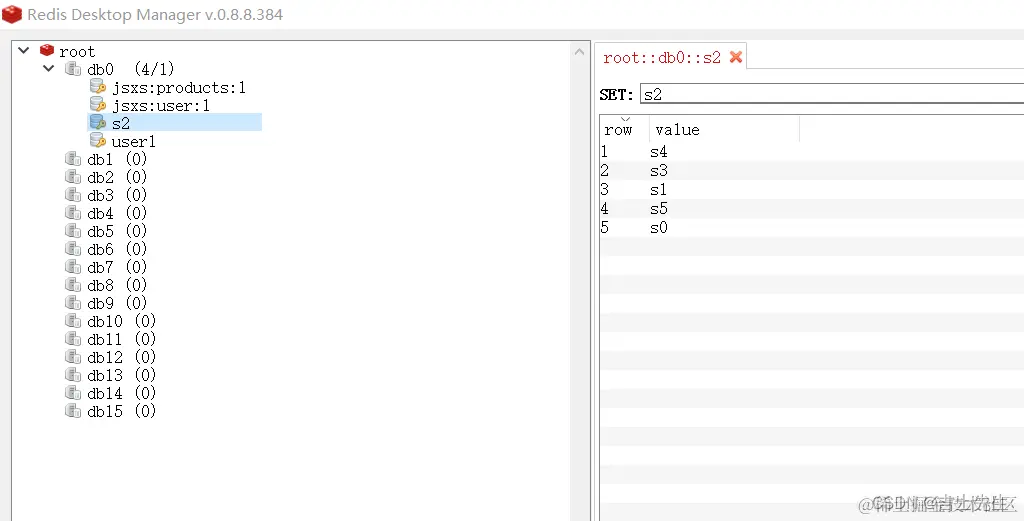Click row number 3 in the table

(605, 190)
